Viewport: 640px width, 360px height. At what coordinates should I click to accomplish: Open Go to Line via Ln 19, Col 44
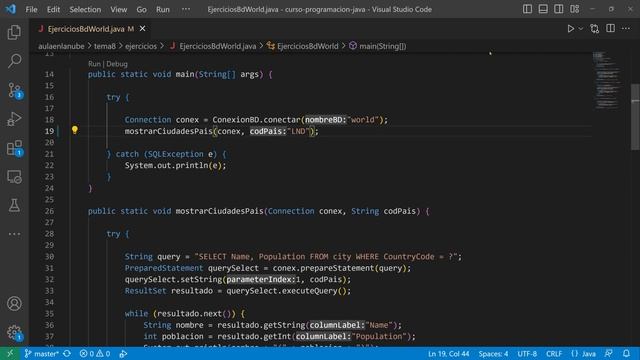449,353
